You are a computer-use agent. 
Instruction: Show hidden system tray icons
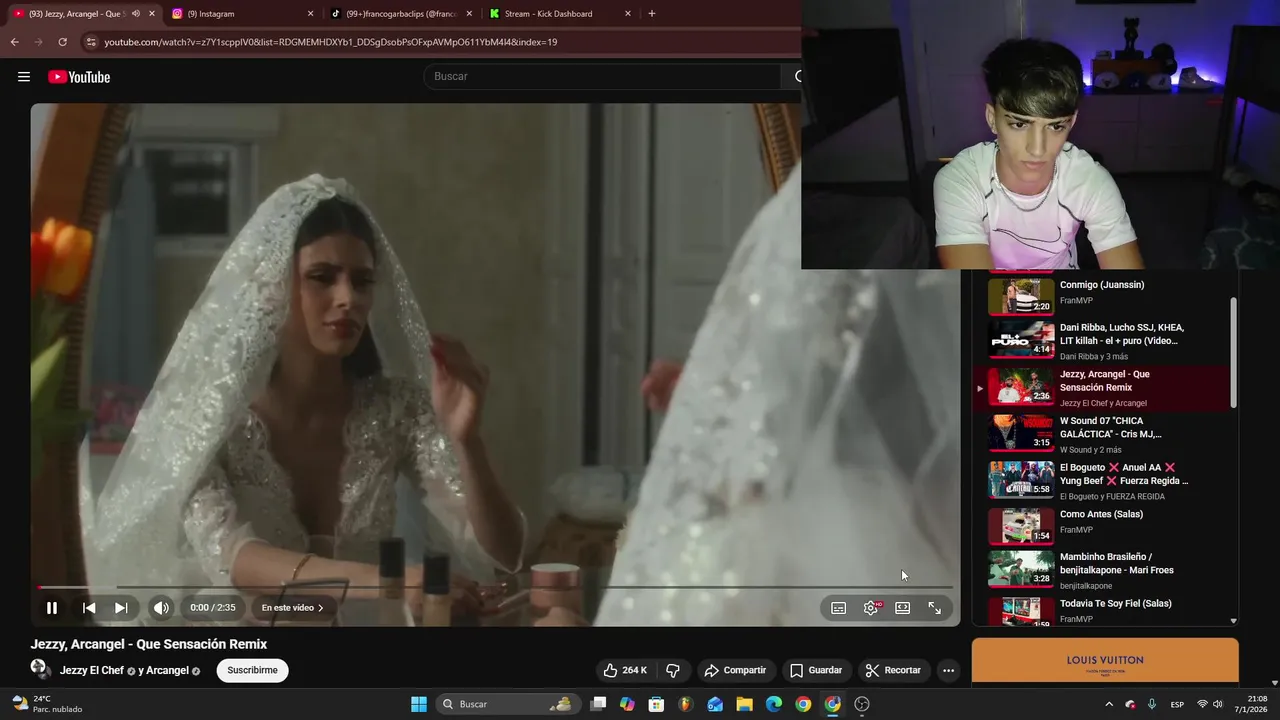click(x=1108, y=704)
